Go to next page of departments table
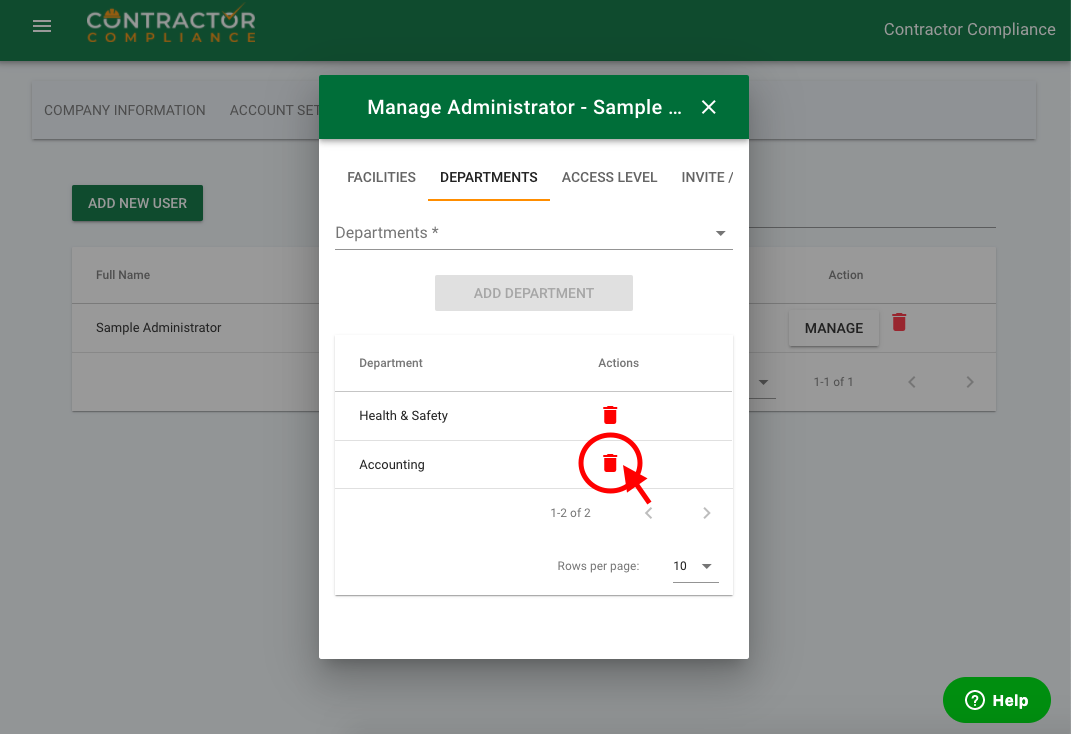 click(x=706, y=513)
